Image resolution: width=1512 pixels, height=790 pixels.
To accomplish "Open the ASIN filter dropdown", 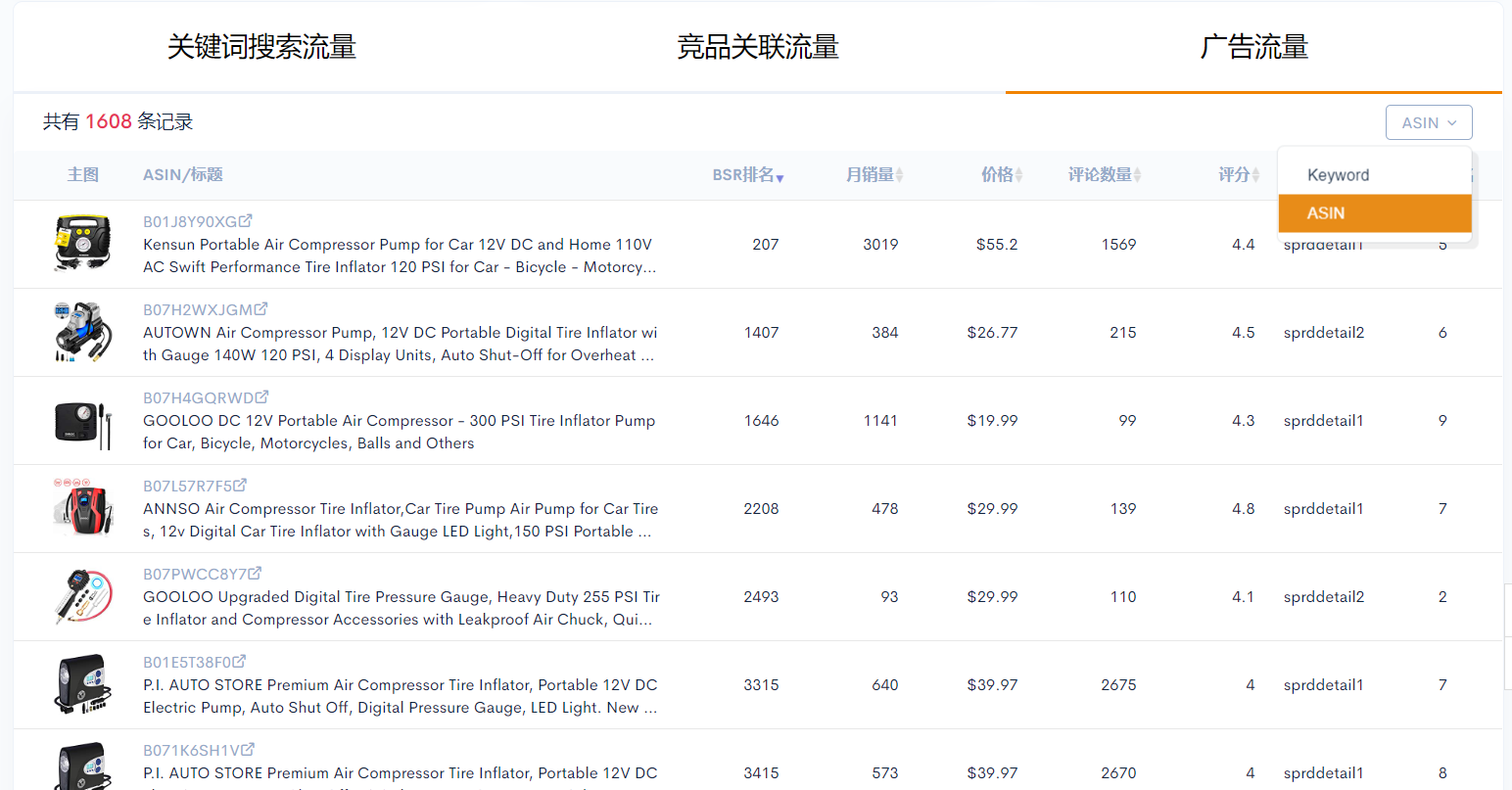I will (1429, 122).
